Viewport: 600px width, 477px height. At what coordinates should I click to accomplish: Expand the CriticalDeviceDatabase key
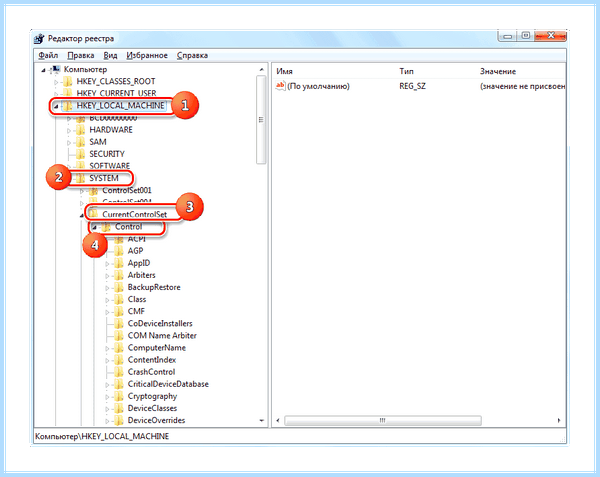[x=107, y=385]
